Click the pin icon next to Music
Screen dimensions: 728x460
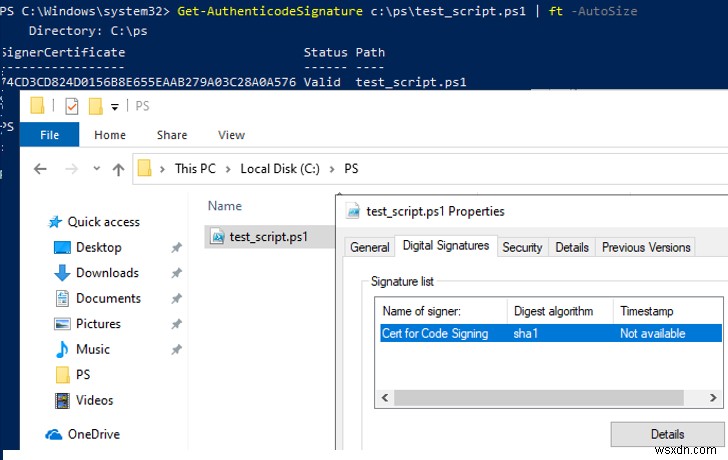[176, 350]
